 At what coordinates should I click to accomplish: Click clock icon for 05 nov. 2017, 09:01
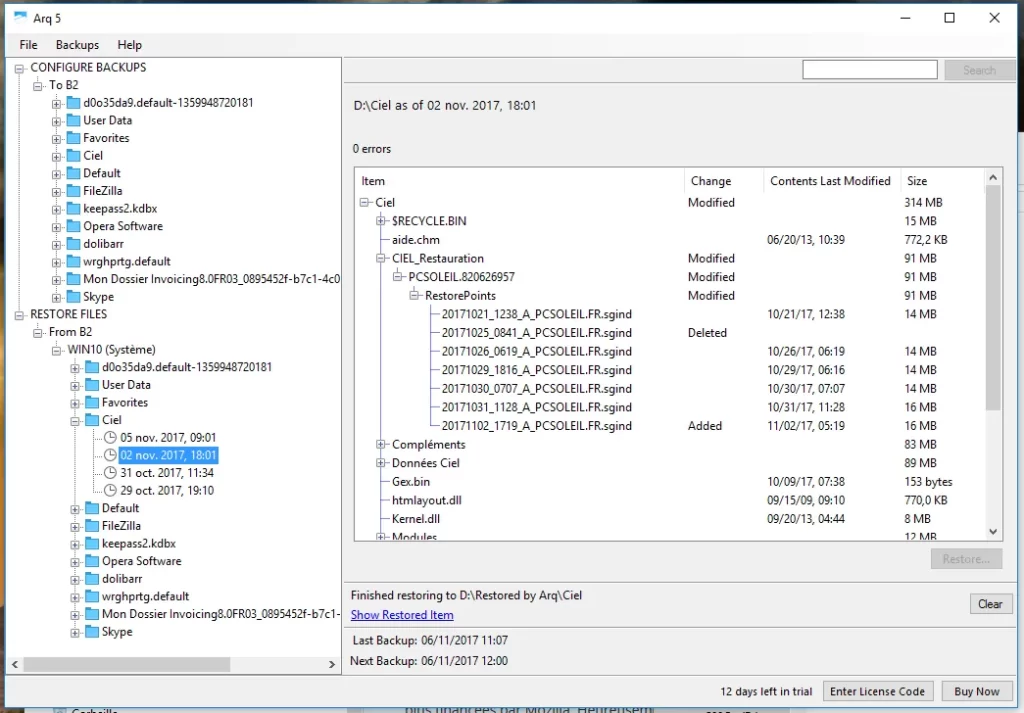click(x=110, y=437)
